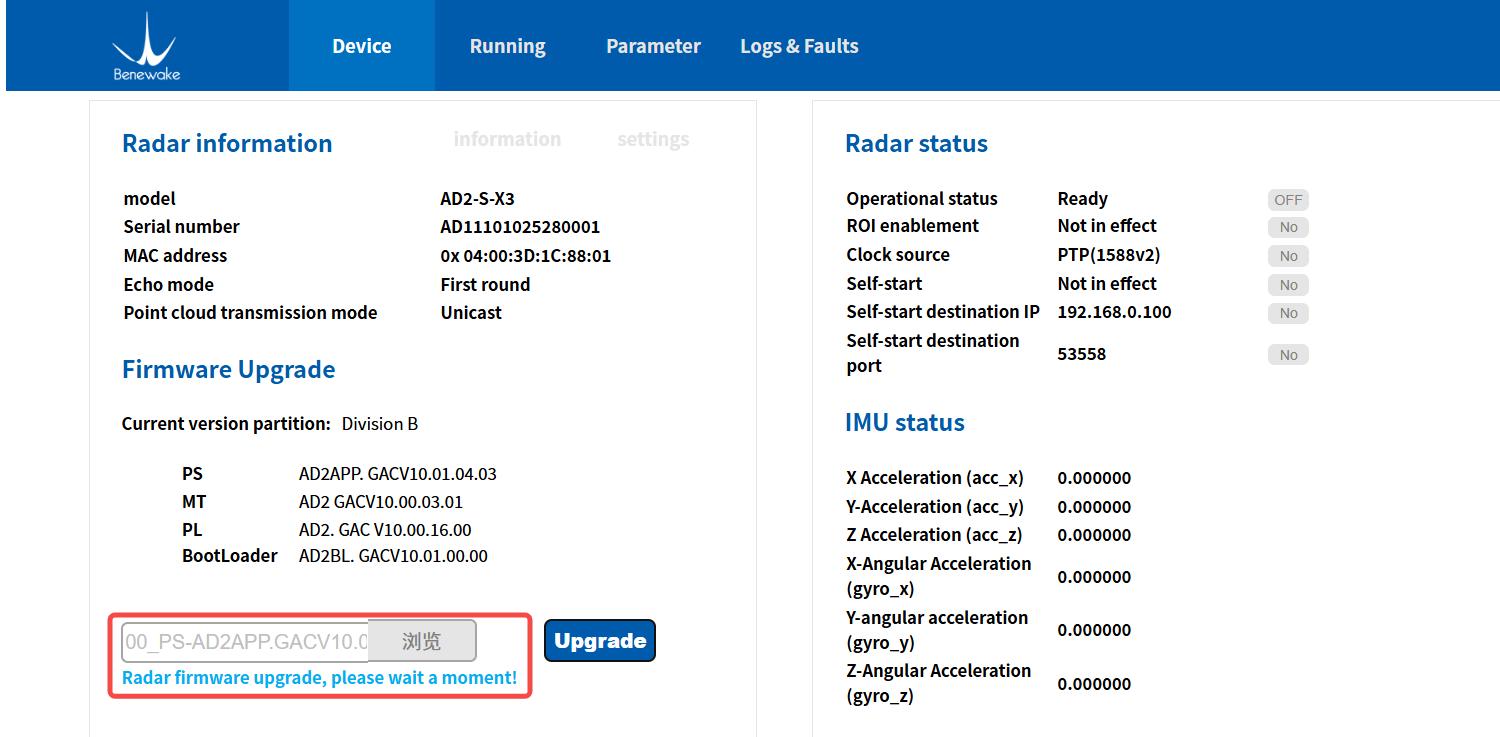Screen dimensions: 1500x737
Task: Click the 浏览 browse button
Action: [x=421, y=641]
